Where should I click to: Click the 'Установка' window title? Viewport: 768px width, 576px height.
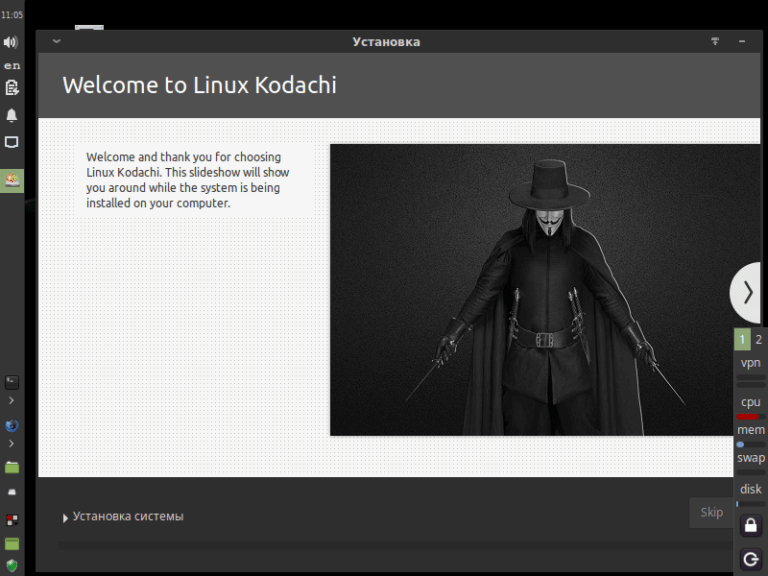[386, 42]
